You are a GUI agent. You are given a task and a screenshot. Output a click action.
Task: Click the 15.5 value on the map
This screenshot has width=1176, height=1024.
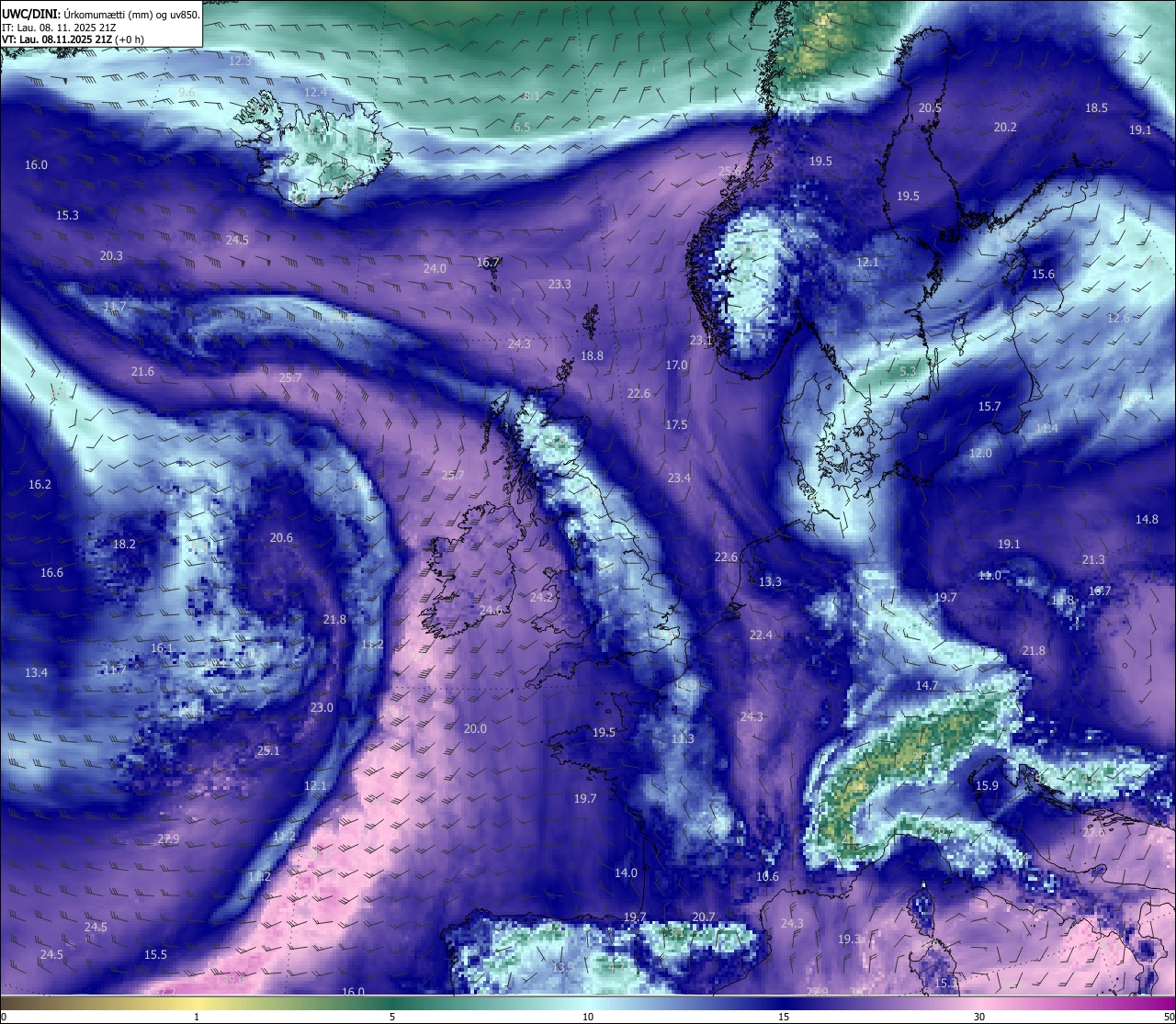[x=155, y=955]
